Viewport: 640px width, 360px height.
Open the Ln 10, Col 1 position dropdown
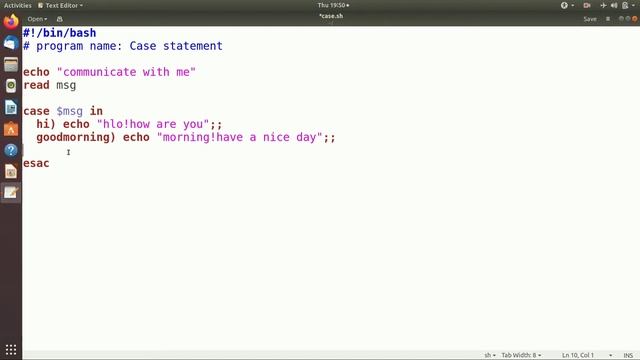point(587,355)
